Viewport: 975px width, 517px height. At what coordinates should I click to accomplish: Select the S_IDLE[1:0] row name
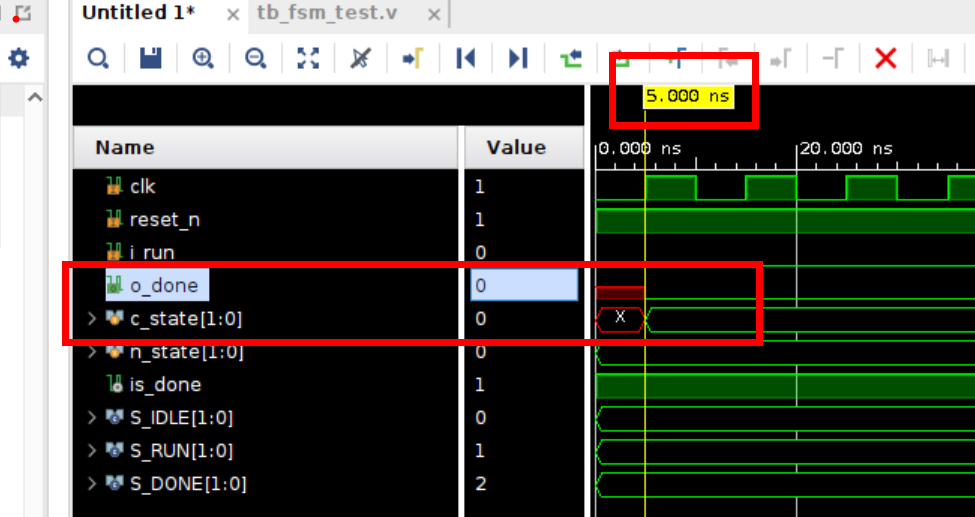coord(182,417)
